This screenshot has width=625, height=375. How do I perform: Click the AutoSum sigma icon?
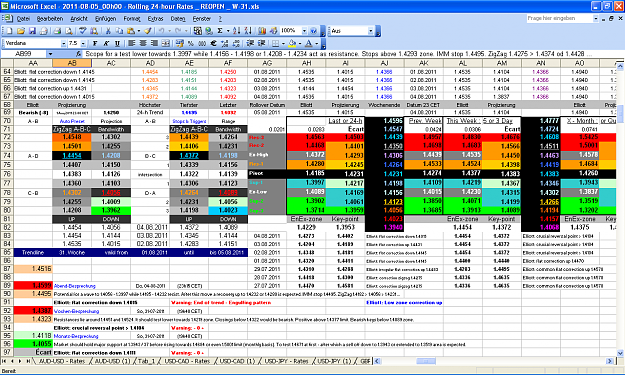220,31
